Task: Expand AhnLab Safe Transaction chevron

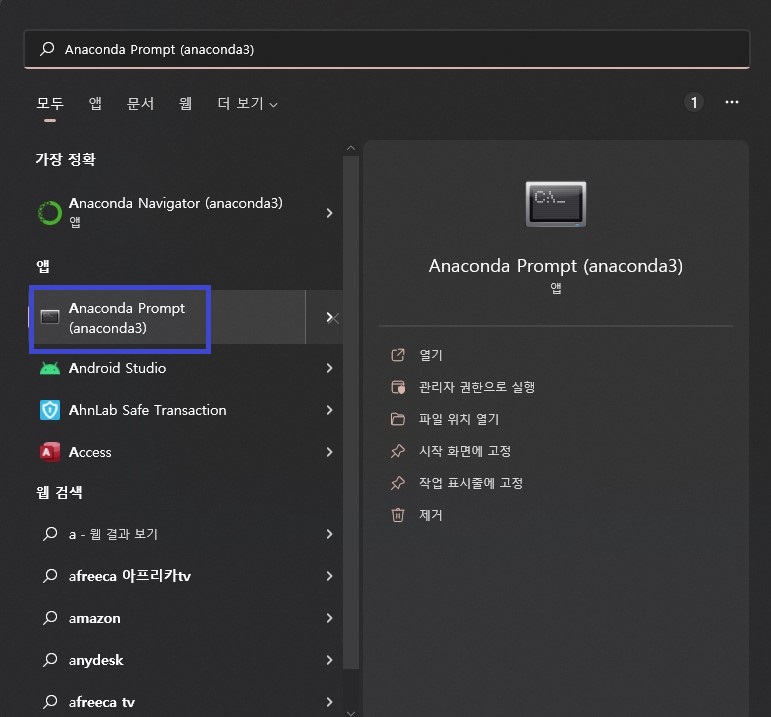Action: click(329, 410)
